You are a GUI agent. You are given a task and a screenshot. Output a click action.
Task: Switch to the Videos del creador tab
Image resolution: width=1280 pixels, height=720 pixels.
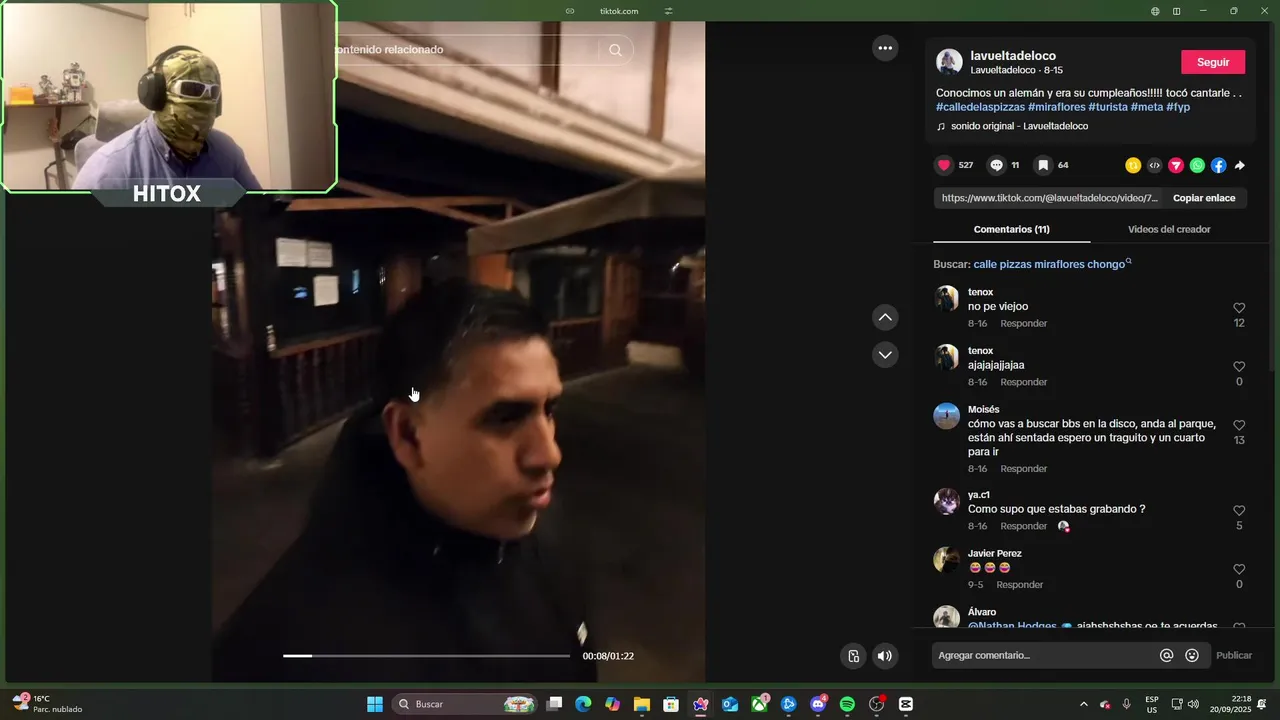point(1169,229)
